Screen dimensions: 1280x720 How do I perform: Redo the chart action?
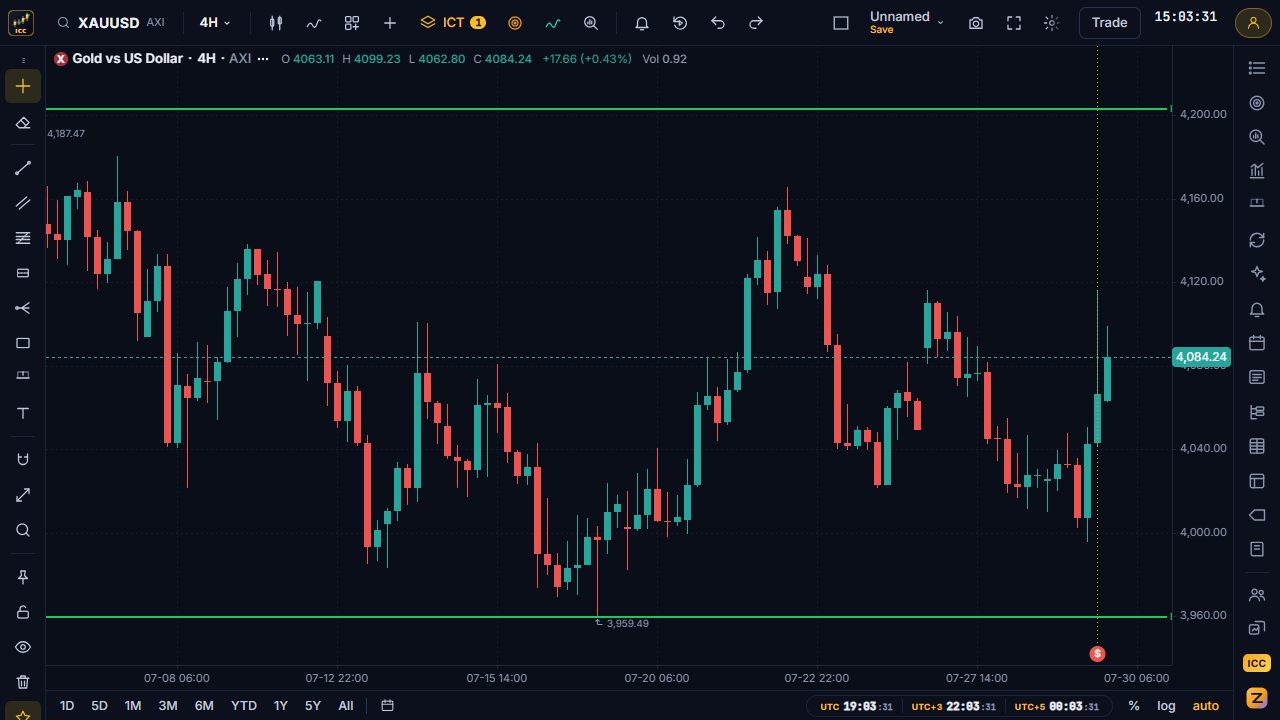click(756, 22)
